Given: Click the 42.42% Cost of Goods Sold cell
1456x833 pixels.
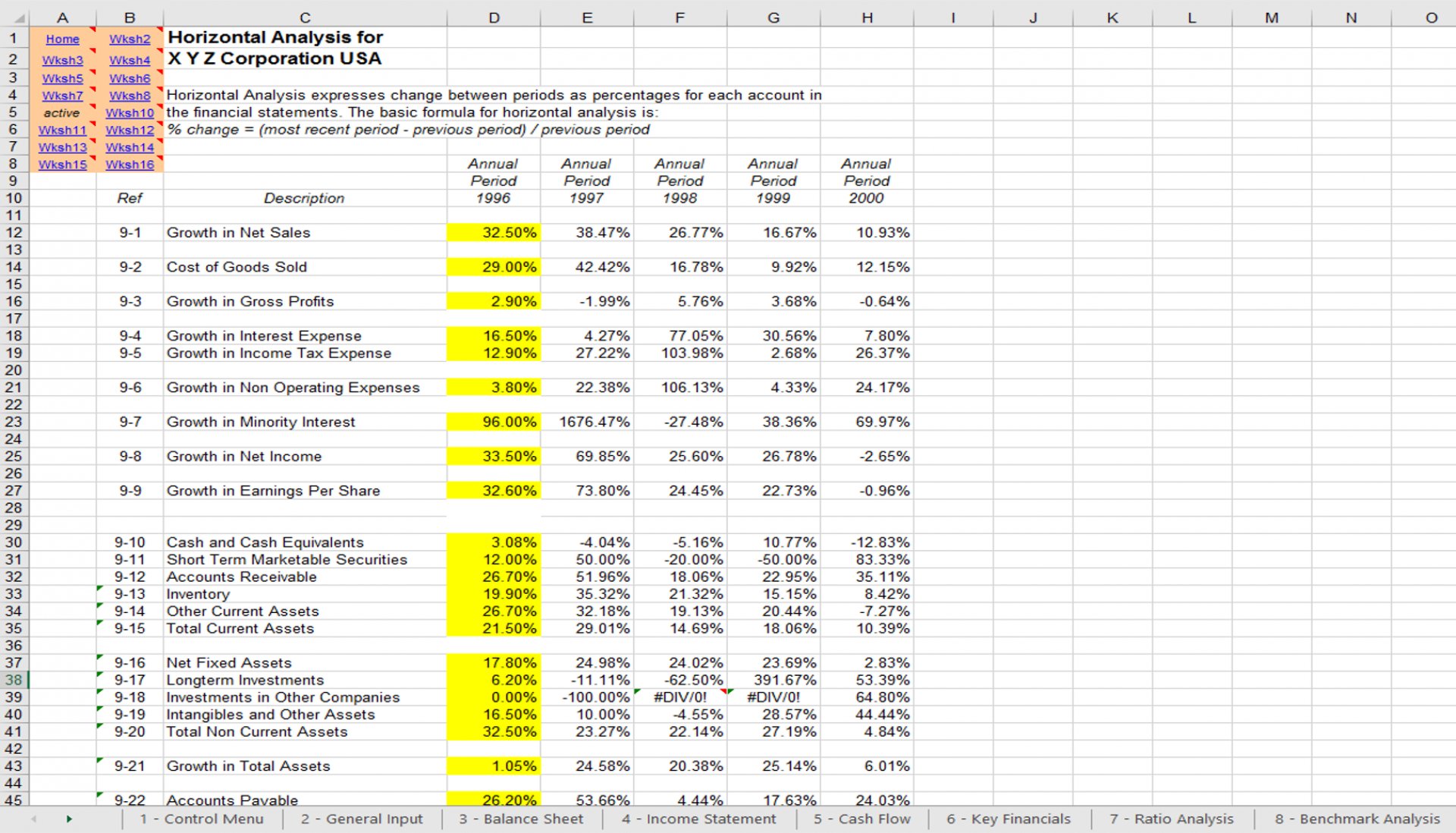Looking at the screenshot, I should [587, 267].
